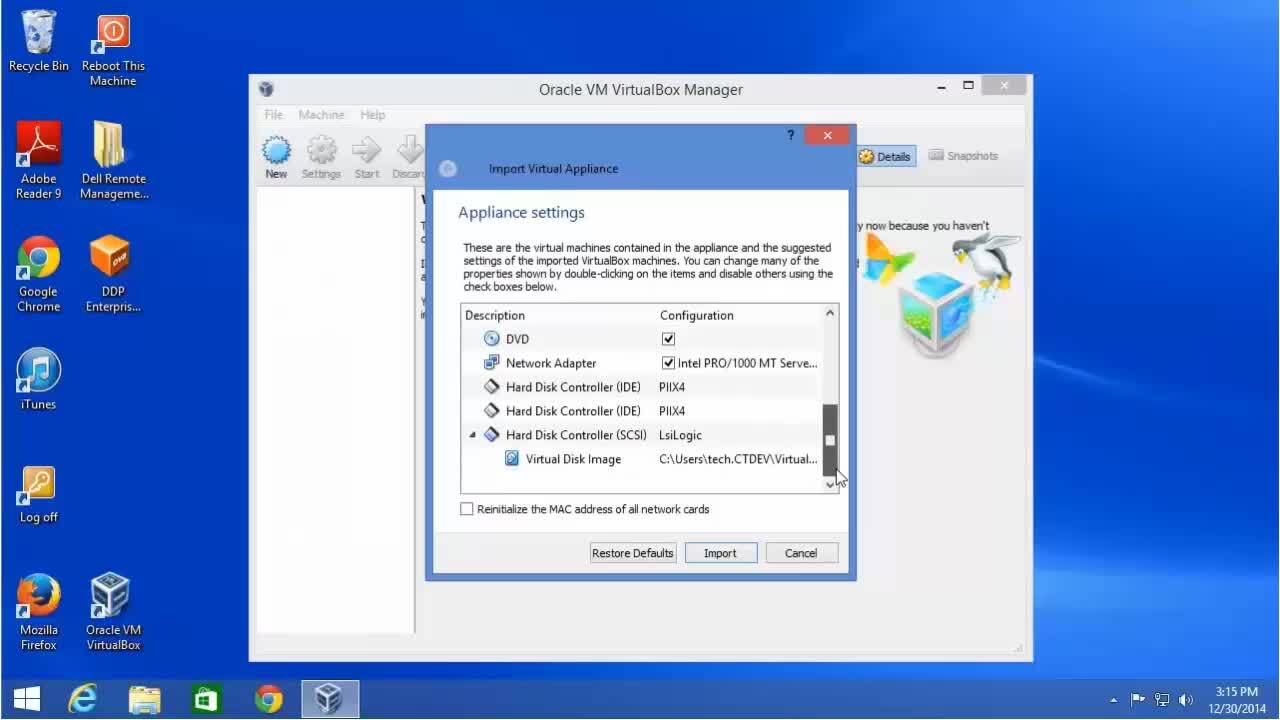Select Network Adapter icon in list
The height and width of the screenshot is (720, 1280).
coord(491,363)
